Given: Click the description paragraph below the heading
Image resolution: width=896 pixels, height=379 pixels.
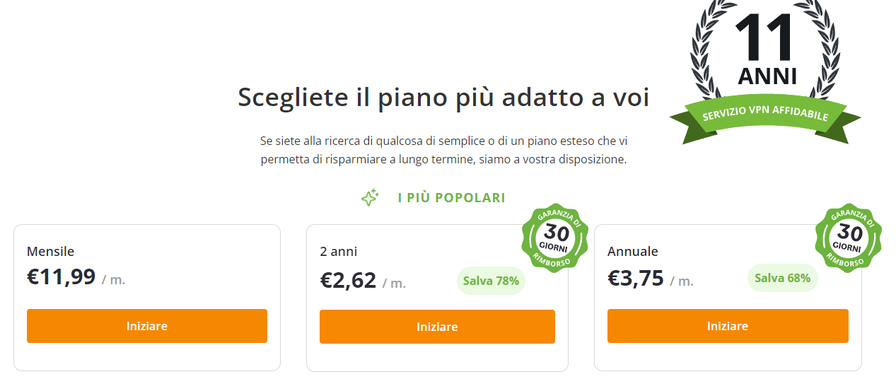Looking at the screenshot, I should [443, 150].
